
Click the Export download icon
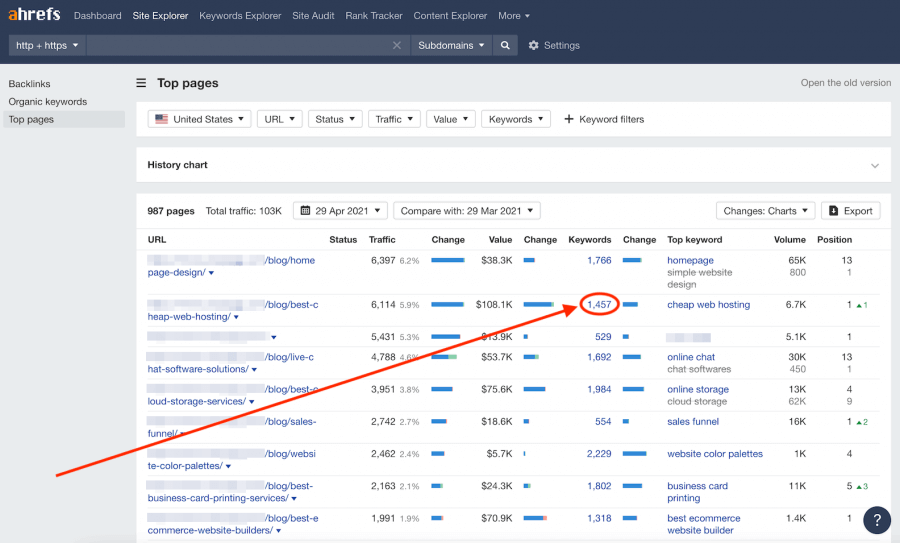click(834, 211)
